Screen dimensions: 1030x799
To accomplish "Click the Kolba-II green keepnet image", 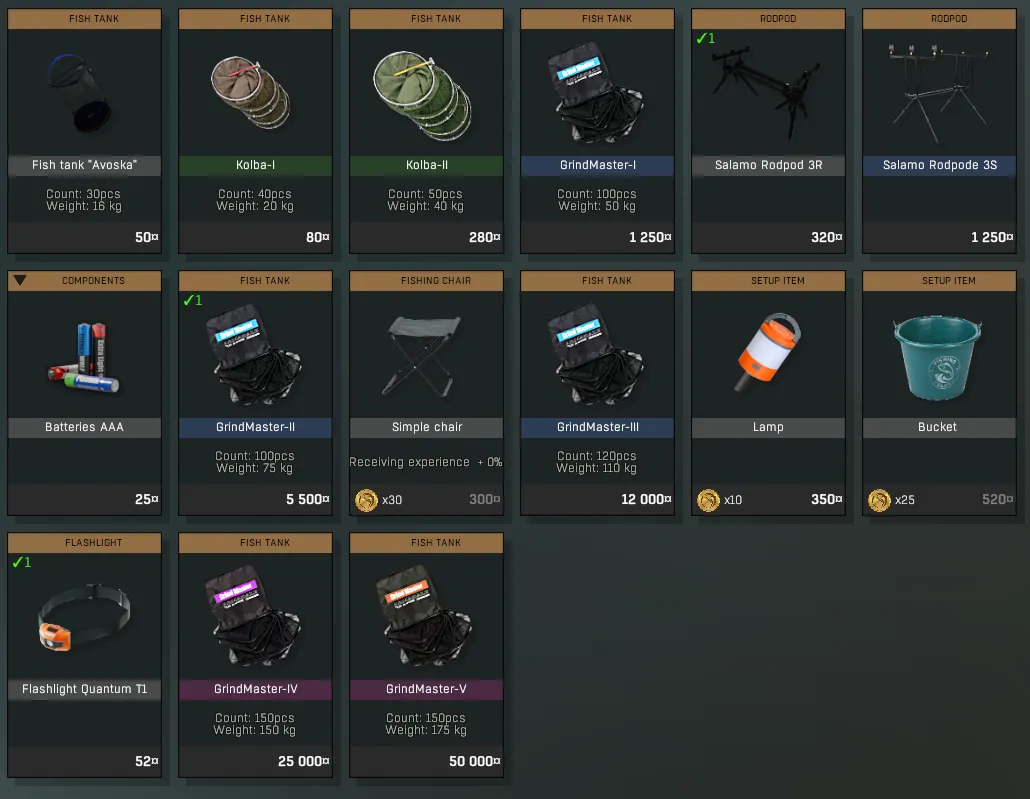I will (422, 96).
